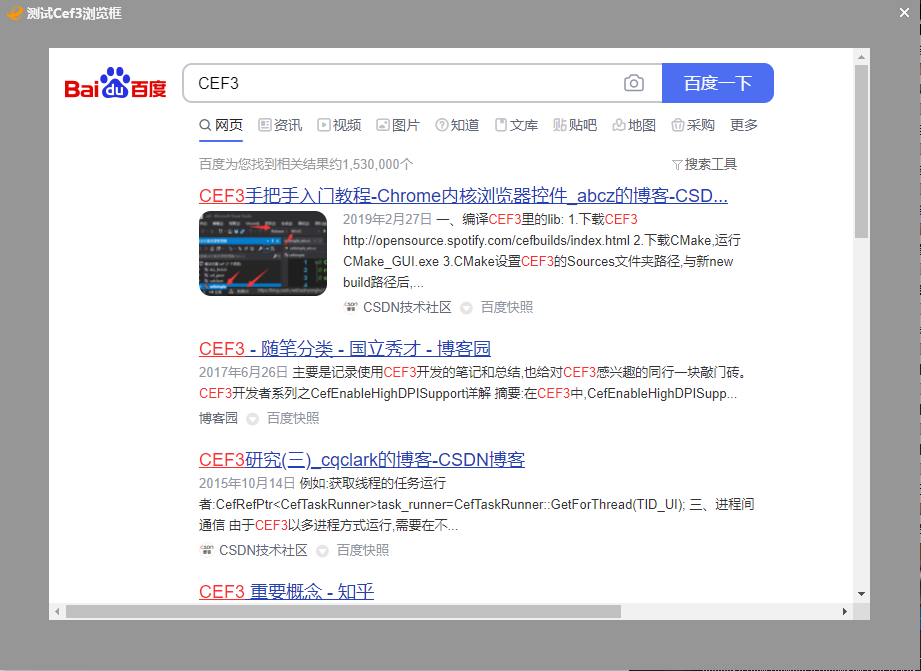Open CEF3手把手入门教程 result link

tap(463, 196)
